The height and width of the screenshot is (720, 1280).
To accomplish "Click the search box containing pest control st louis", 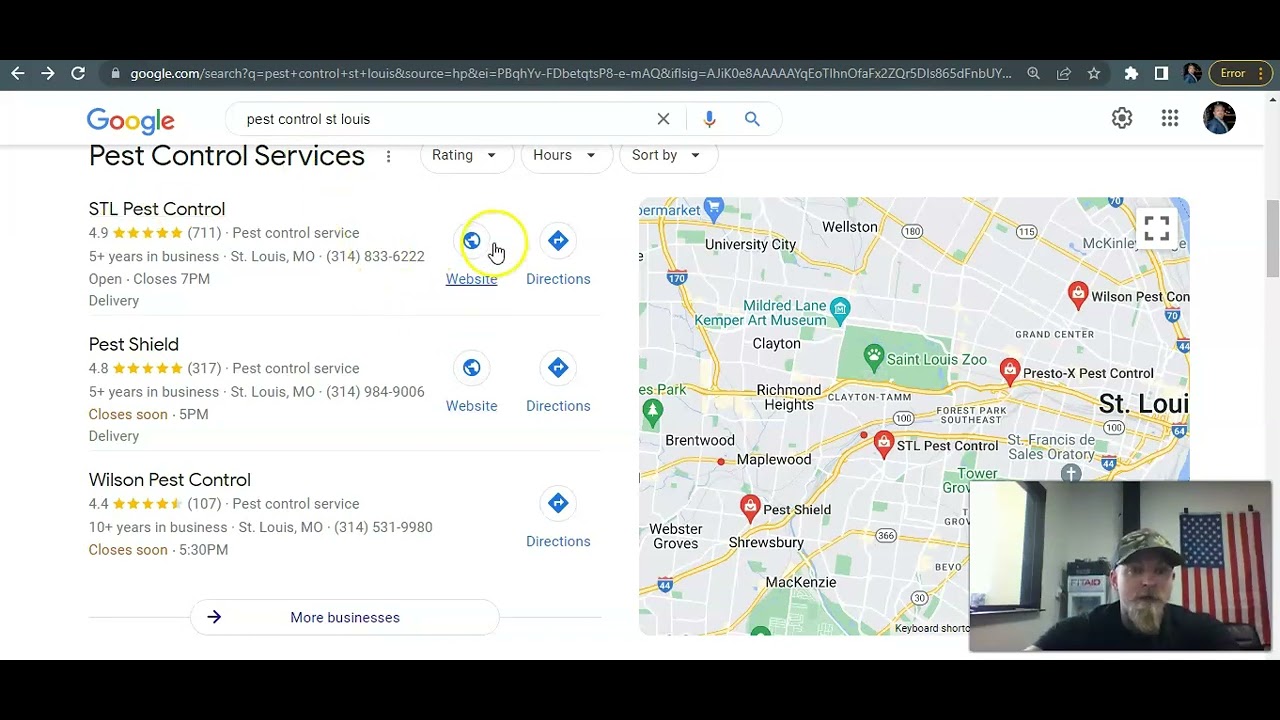I will (x=445, y=119).
